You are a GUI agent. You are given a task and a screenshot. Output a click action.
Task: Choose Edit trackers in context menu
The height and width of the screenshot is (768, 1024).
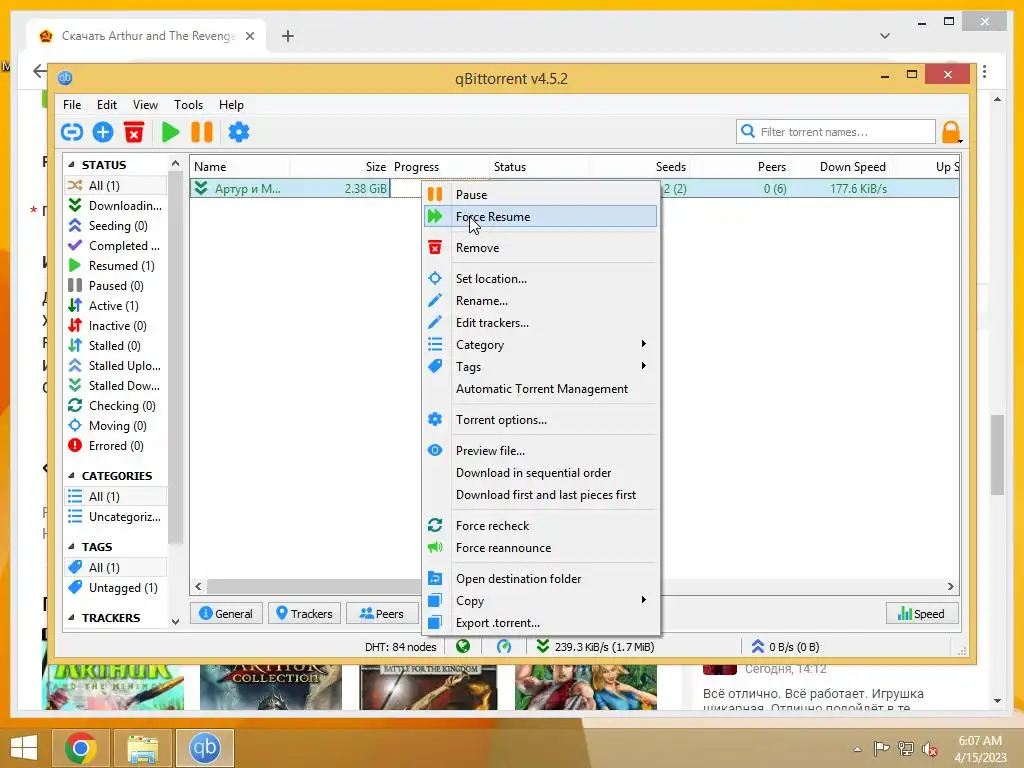541,323
